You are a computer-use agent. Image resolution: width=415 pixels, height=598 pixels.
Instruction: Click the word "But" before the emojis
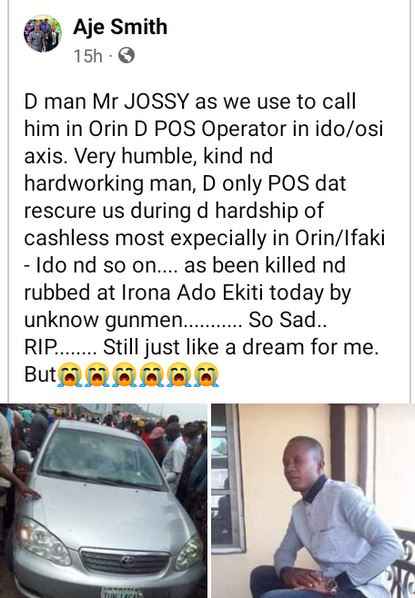coord(40,375)
